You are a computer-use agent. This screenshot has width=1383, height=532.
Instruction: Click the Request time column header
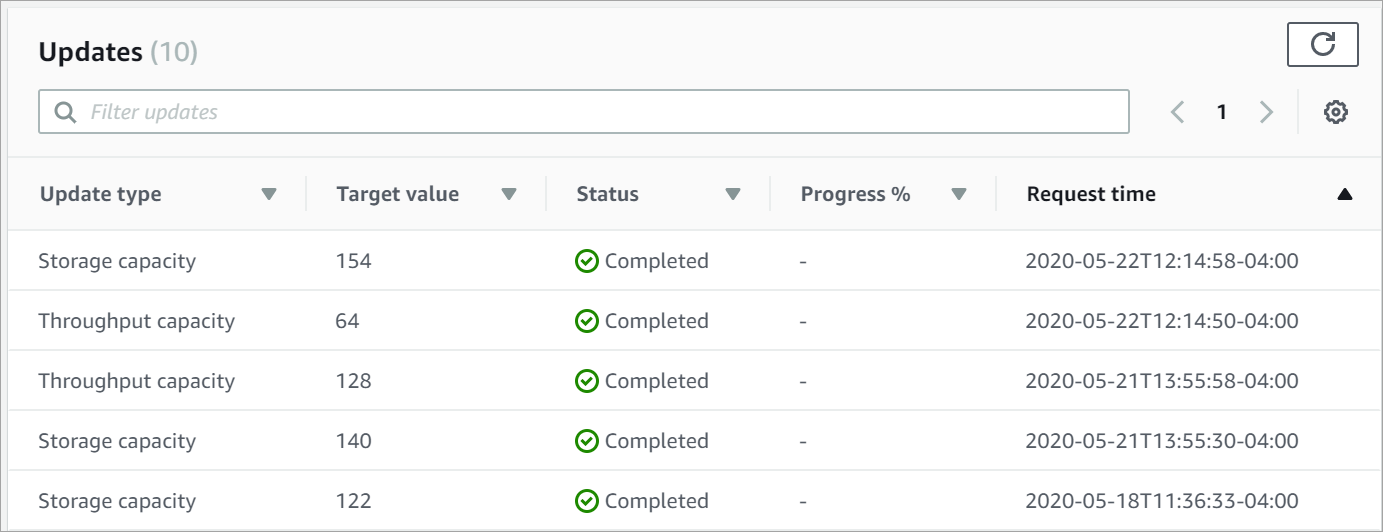click(1091, 194)
